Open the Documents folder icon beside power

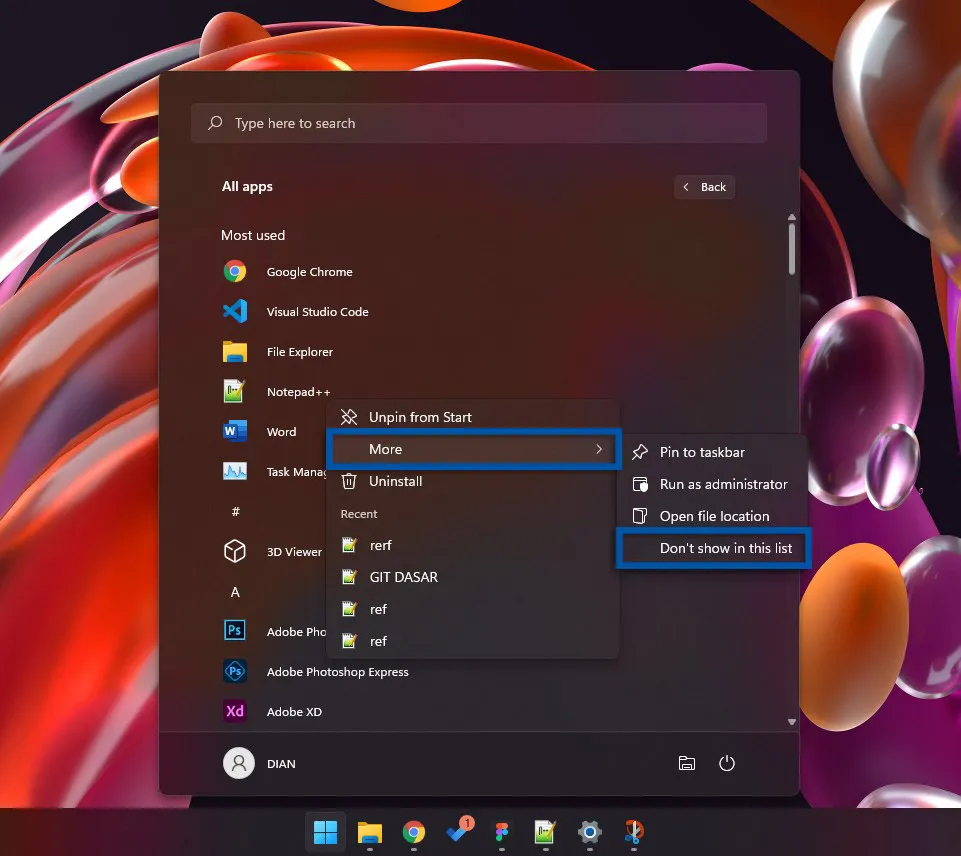[x=687, y=764]
